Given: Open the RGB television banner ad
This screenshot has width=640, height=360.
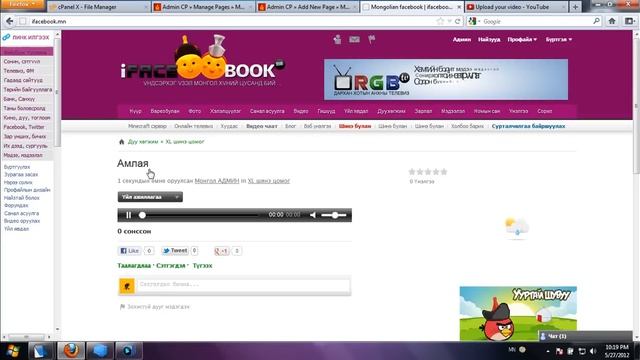Looking at the screenshot, I should point(446,80).
